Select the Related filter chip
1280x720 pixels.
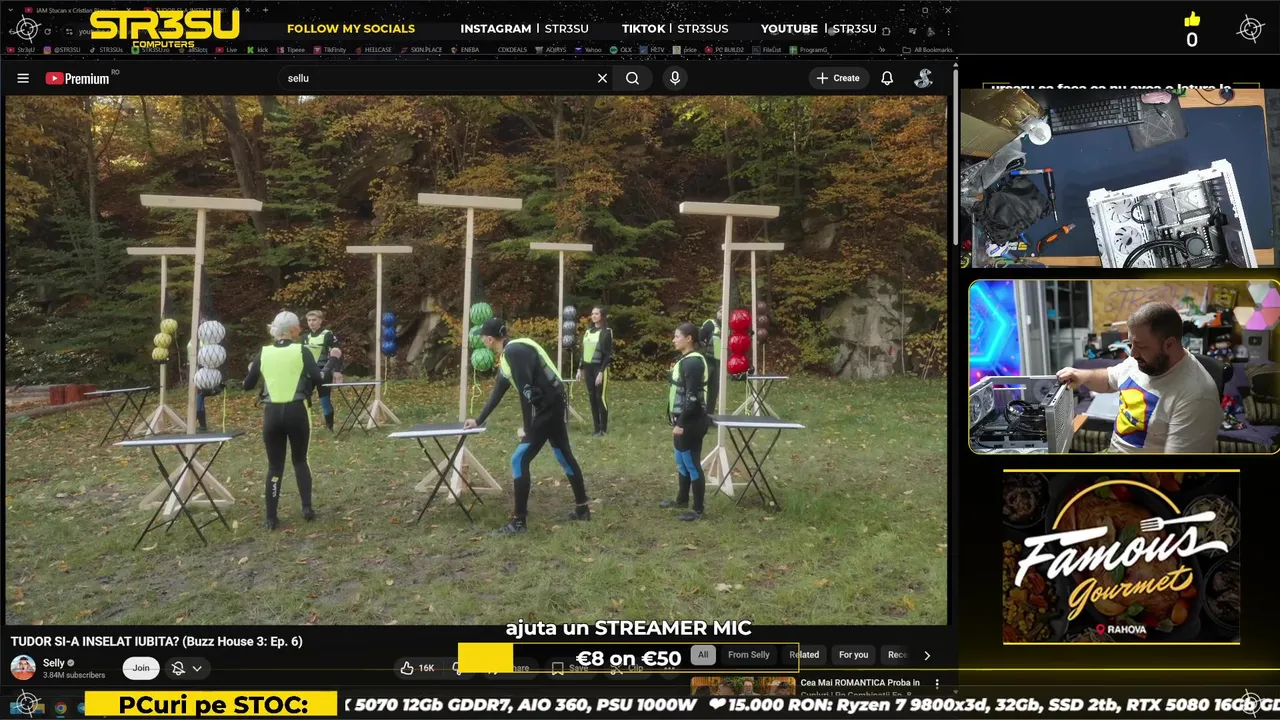click(x=804, y=655)
